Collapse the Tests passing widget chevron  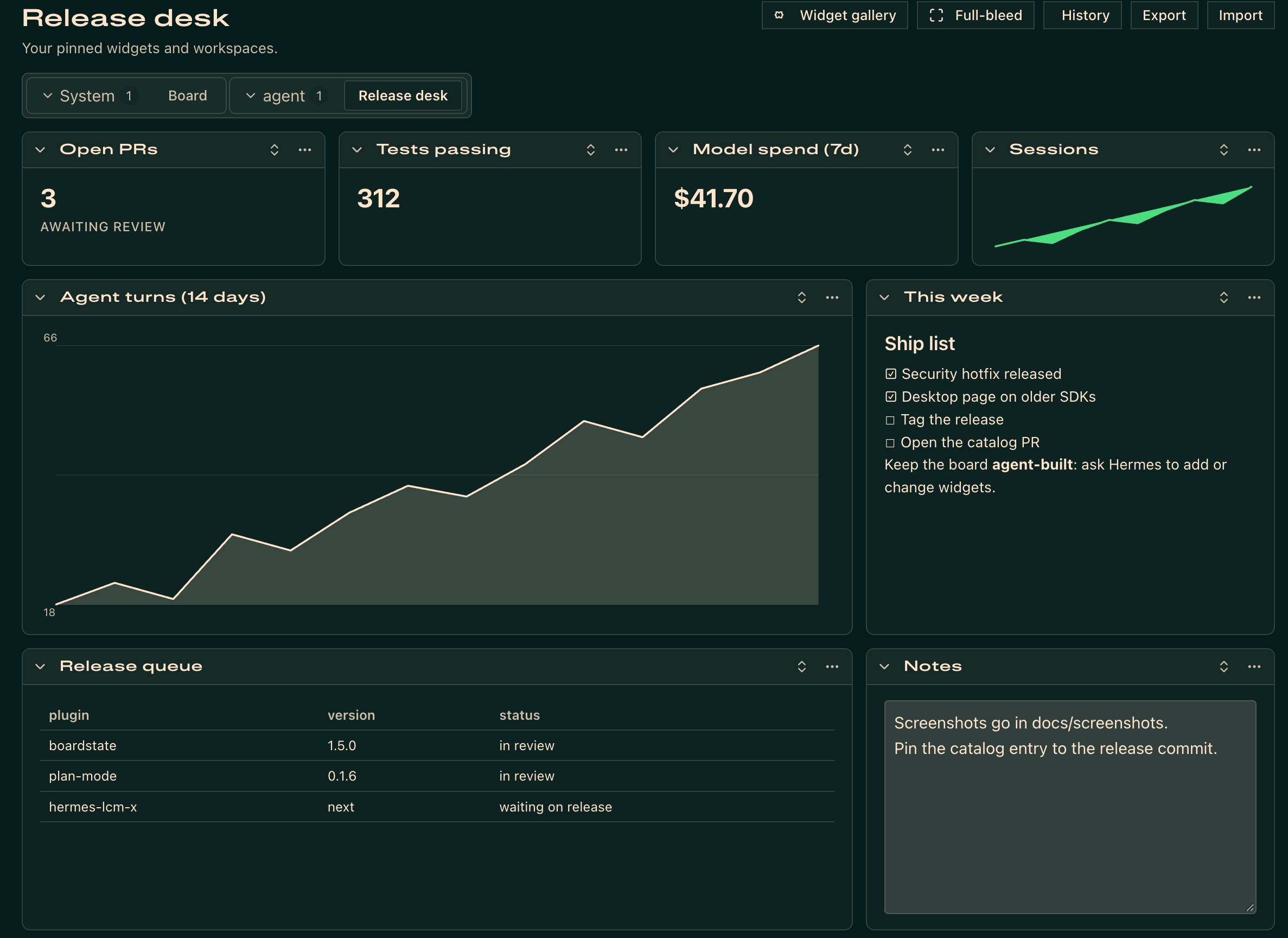click(x=357, y=150)
